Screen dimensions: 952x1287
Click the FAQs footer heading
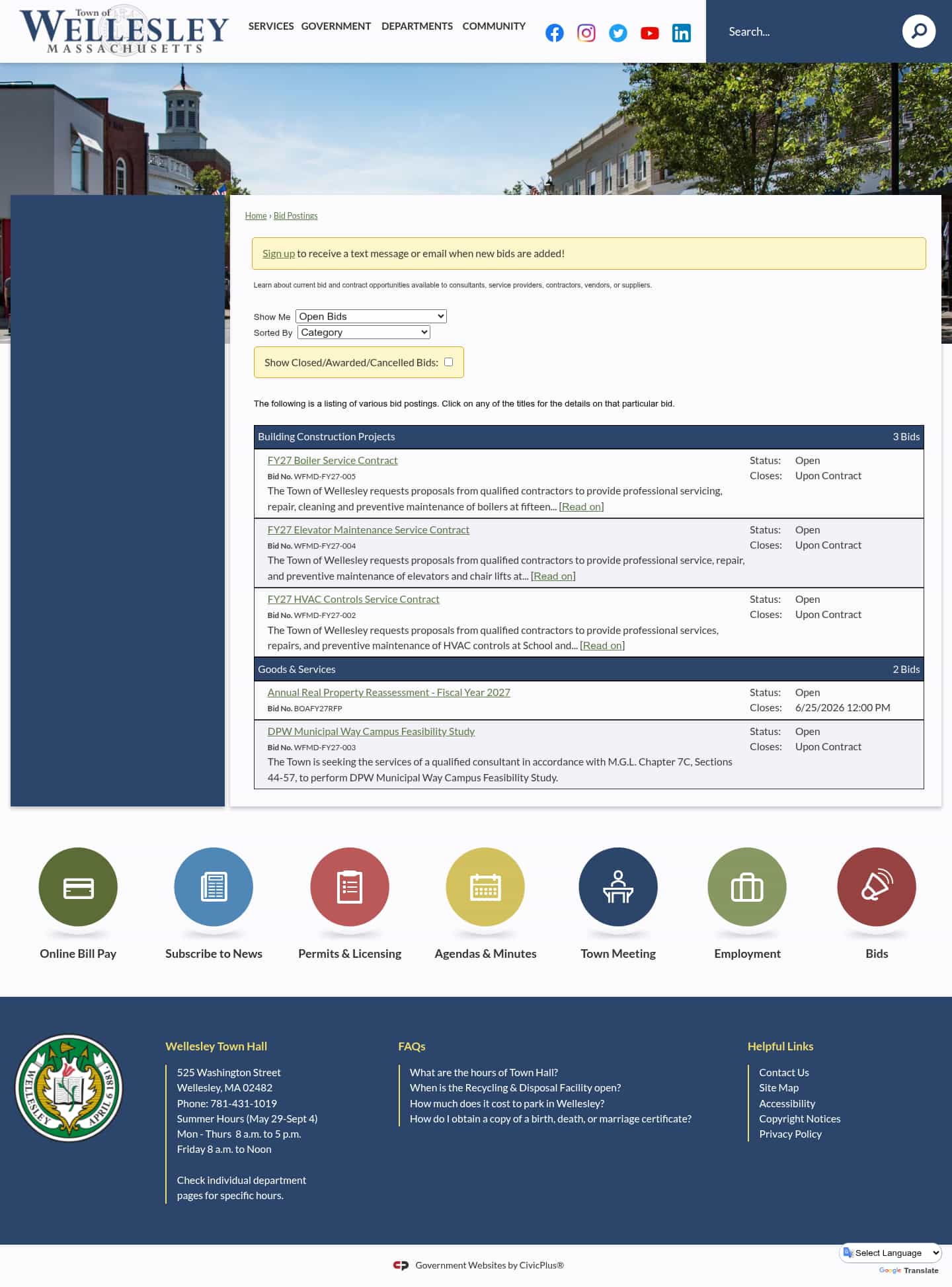click(411, 1046)
